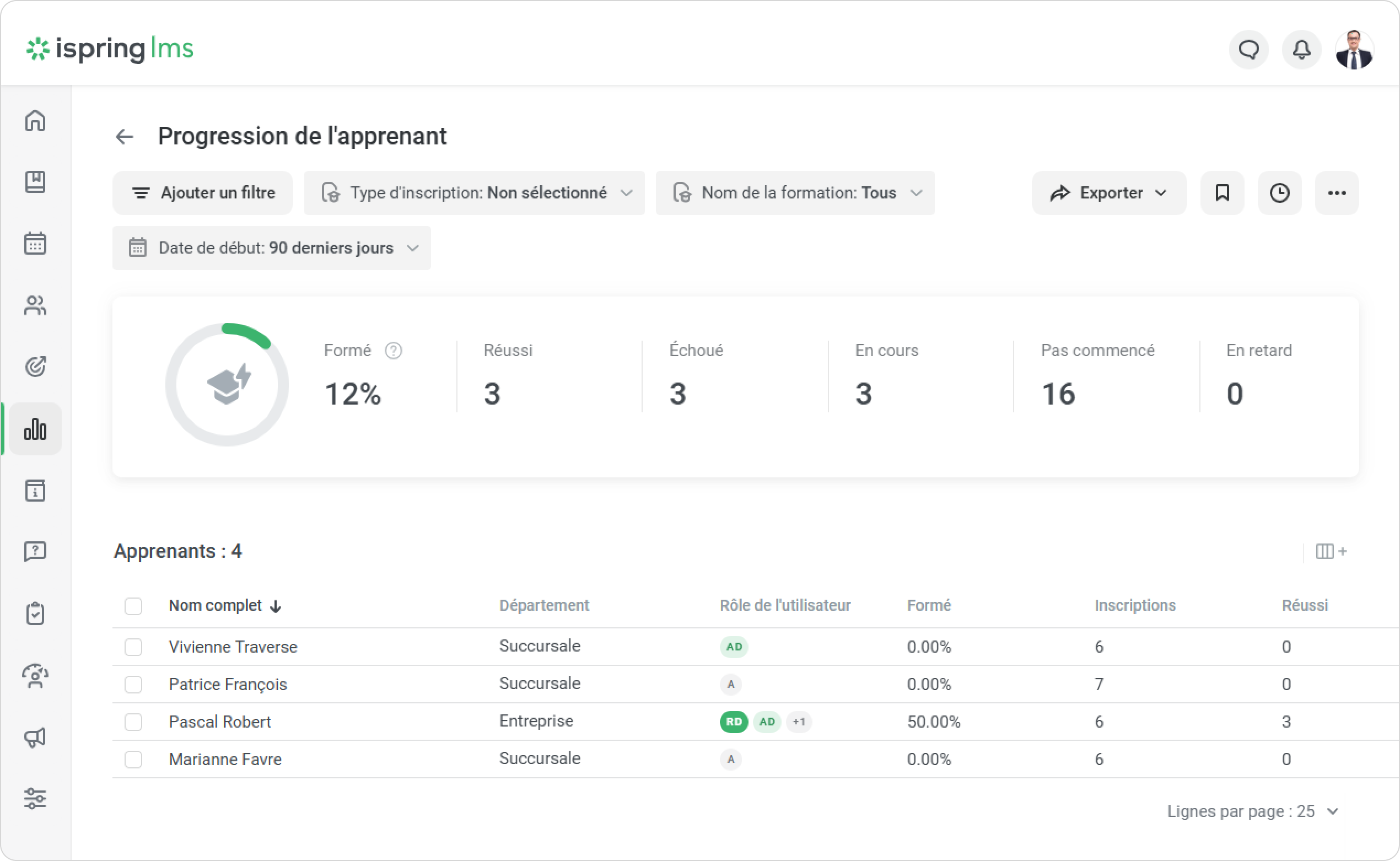Open the users icon in sidebar

(35, 306)
